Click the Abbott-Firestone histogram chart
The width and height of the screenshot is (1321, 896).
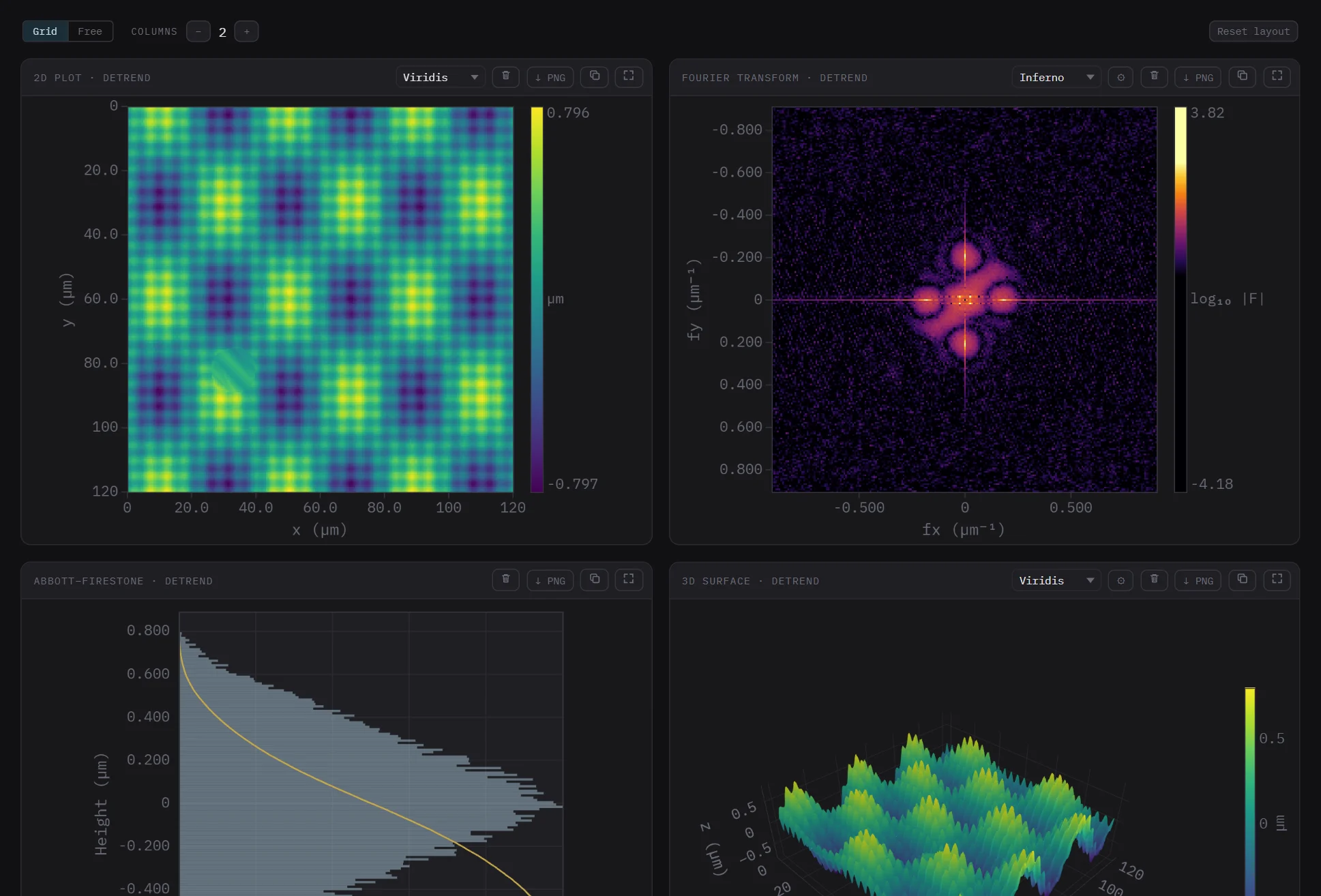pos(371,753)
